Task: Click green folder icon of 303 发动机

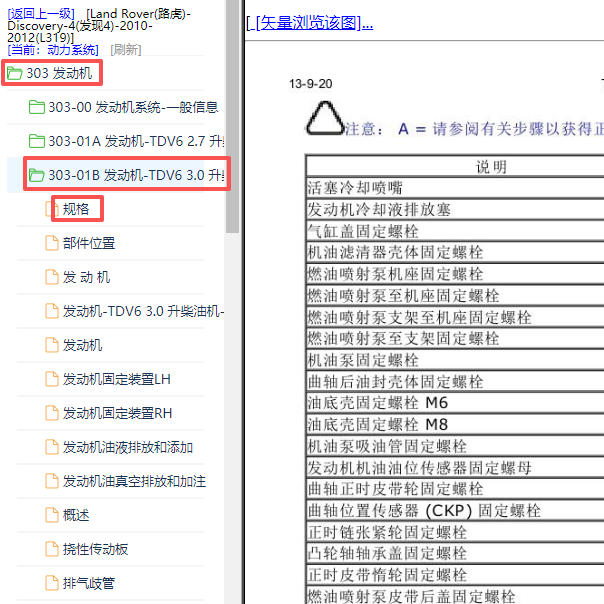Action: coord(15,73)
